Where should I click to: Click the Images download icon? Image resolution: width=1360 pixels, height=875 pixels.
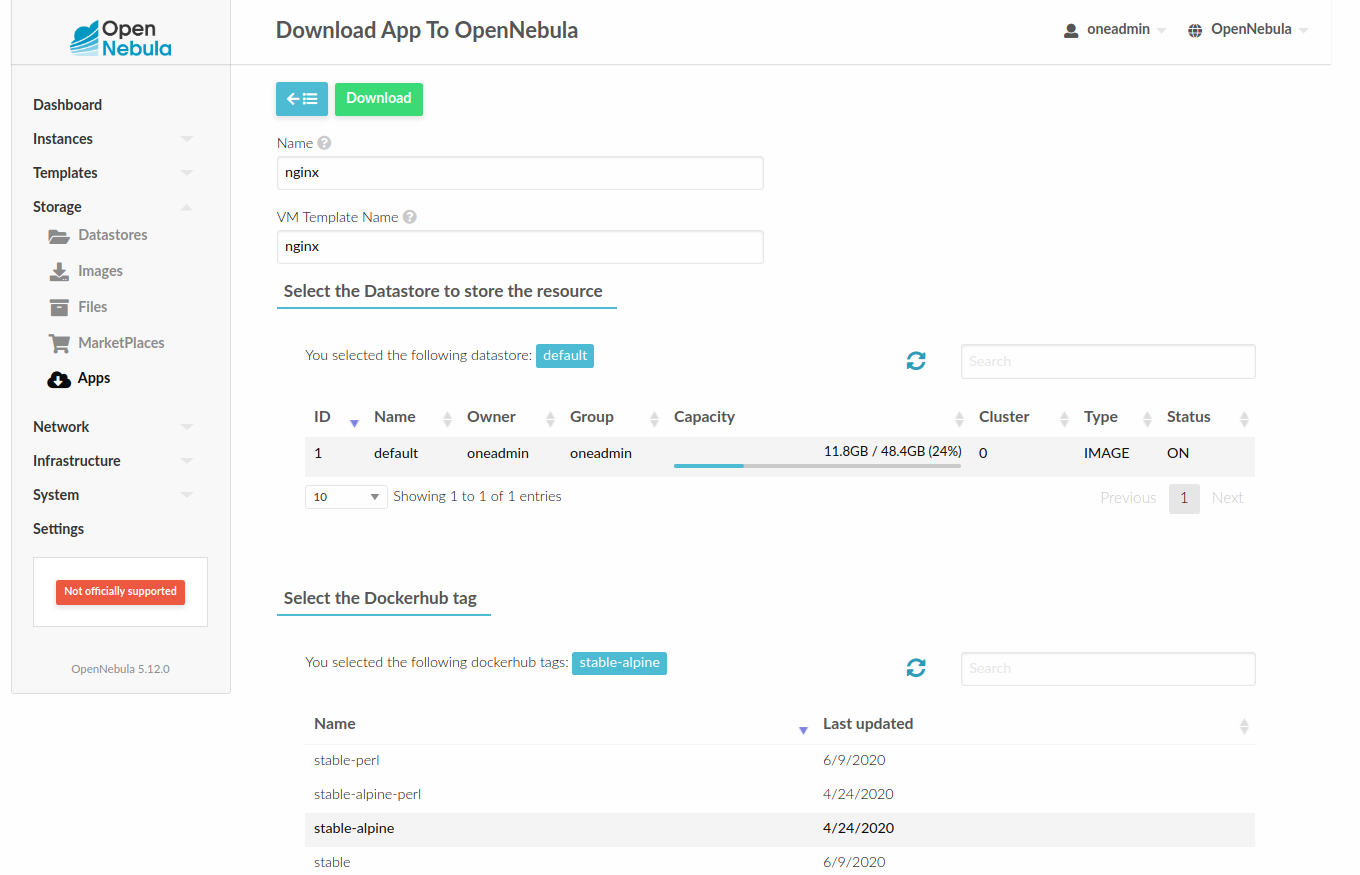[x=59, y=271]
